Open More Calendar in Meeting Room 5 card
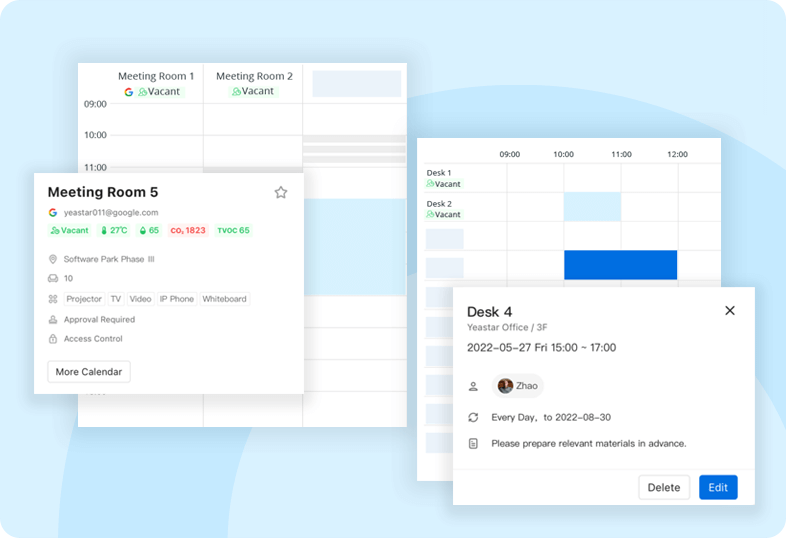This screenshot has width=786, height=538. click(x=89, y=372)
